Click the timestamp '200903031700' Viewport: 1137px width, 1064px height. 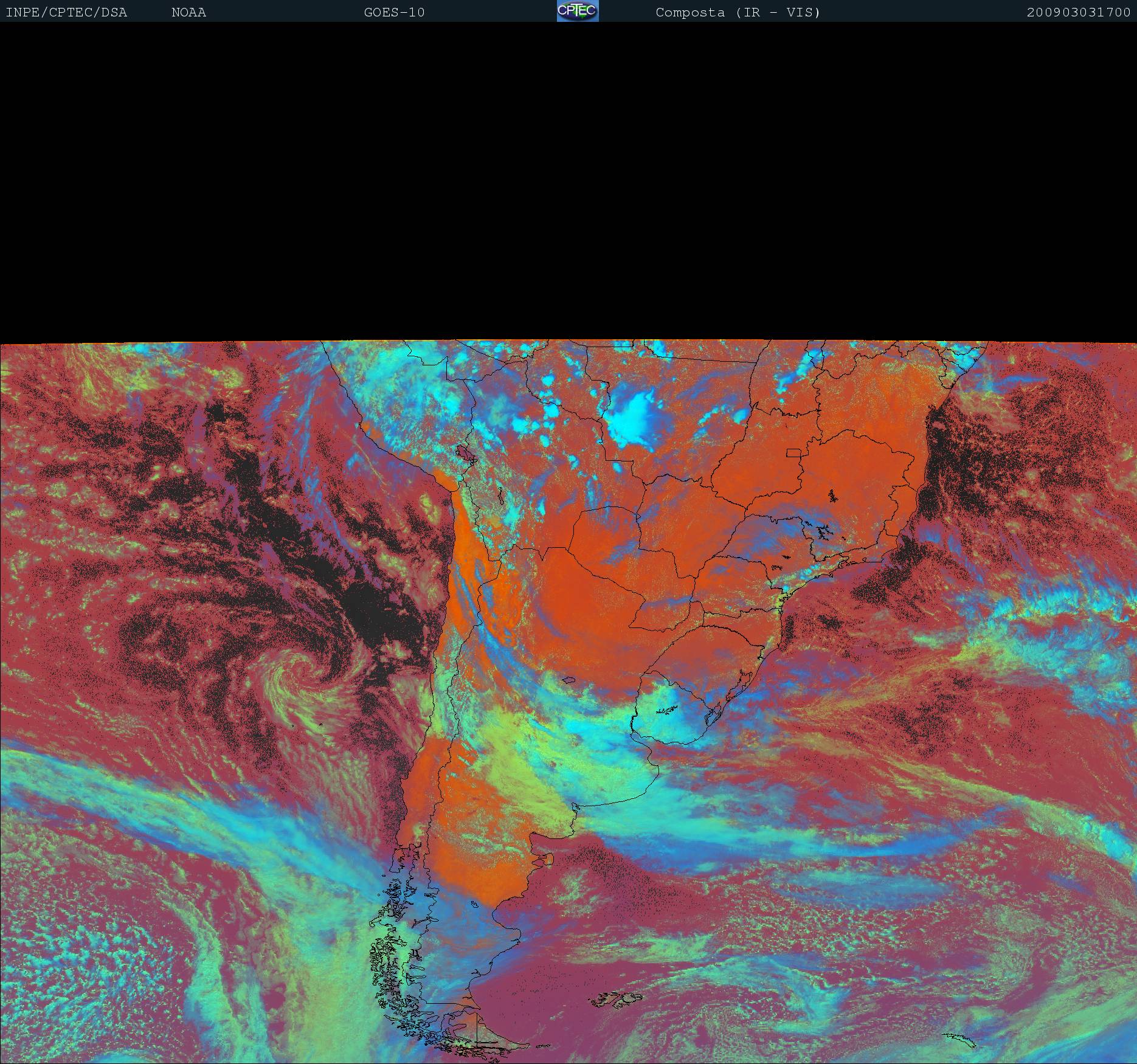[1079, 12]
